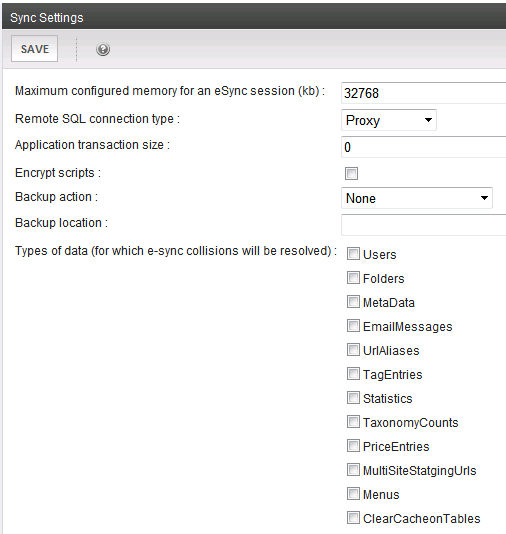This screenshot has height=534, width=506.
Task: Toggle the ClearCacheonTables checkbox
Action: (353, 518)
